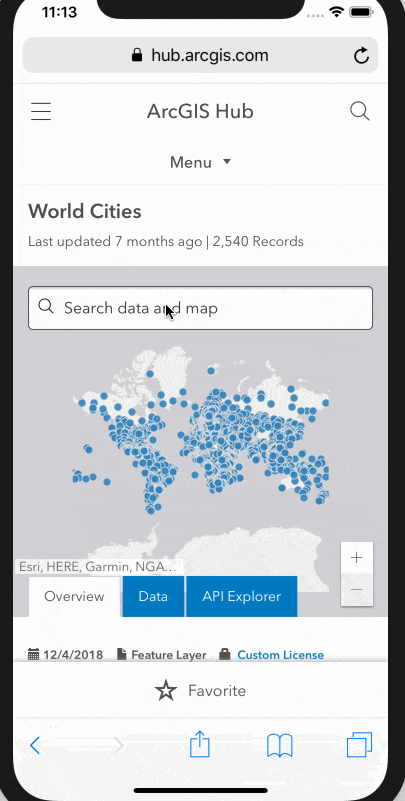Tap the map attribution Esri, HERE, Garmin

98,567
